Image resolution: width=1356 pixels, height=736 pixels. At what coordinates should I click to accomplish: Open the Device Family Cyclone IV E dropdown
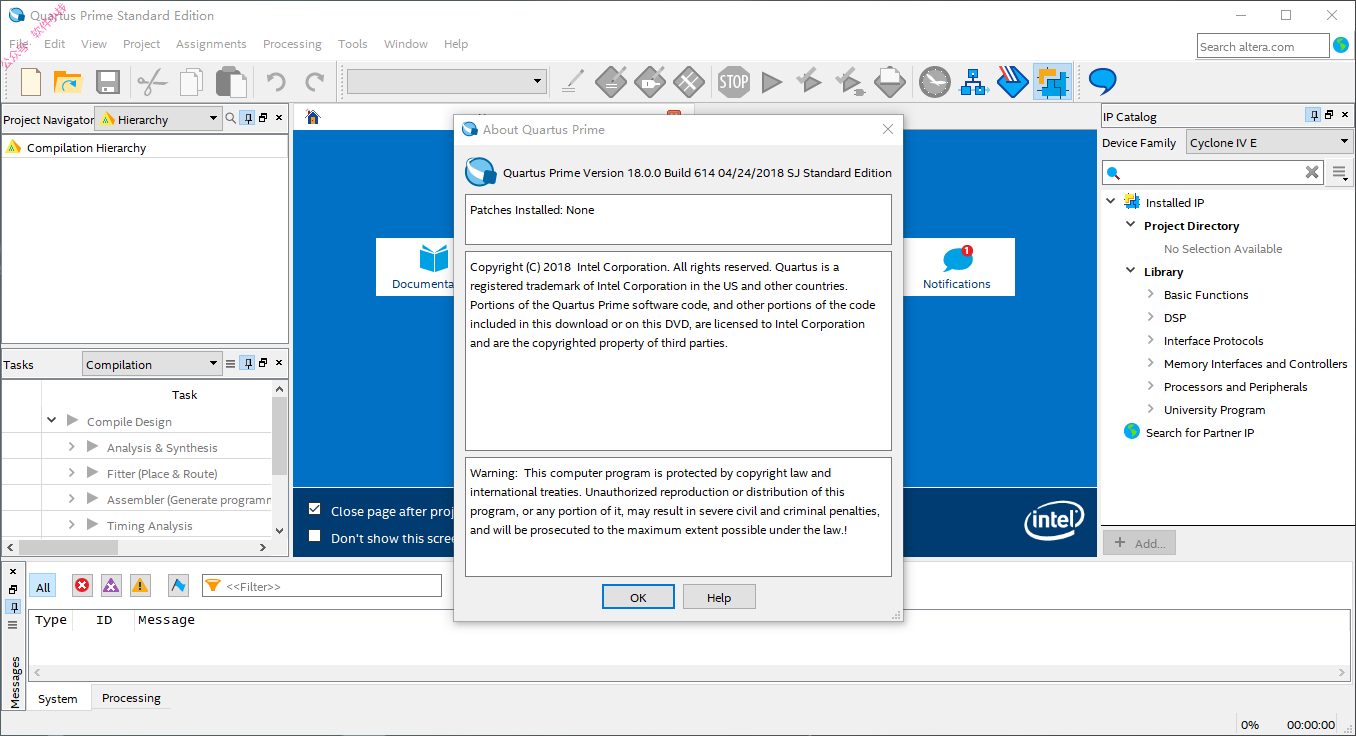click(1270, 143)
